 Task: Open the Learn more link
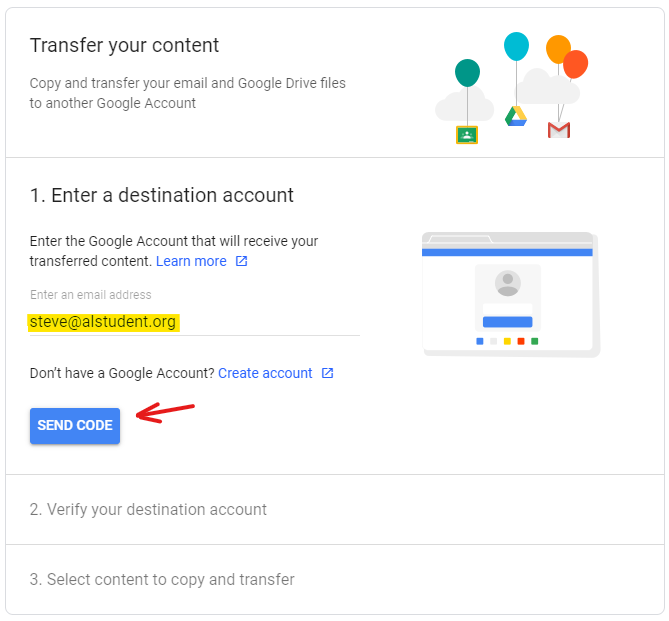(x=191, y=261)
